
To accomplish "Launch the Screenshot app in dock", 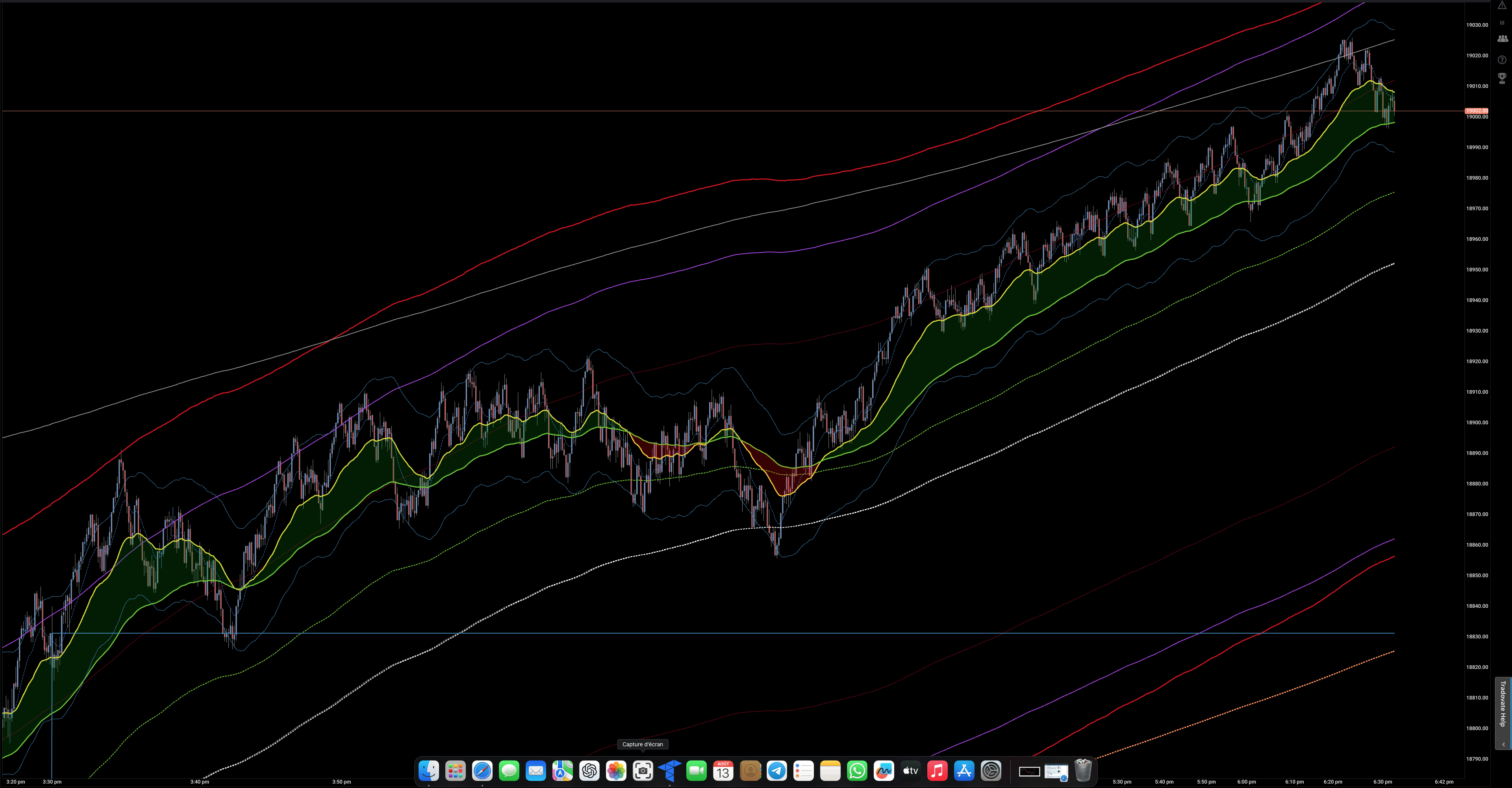I will point(643,770).
